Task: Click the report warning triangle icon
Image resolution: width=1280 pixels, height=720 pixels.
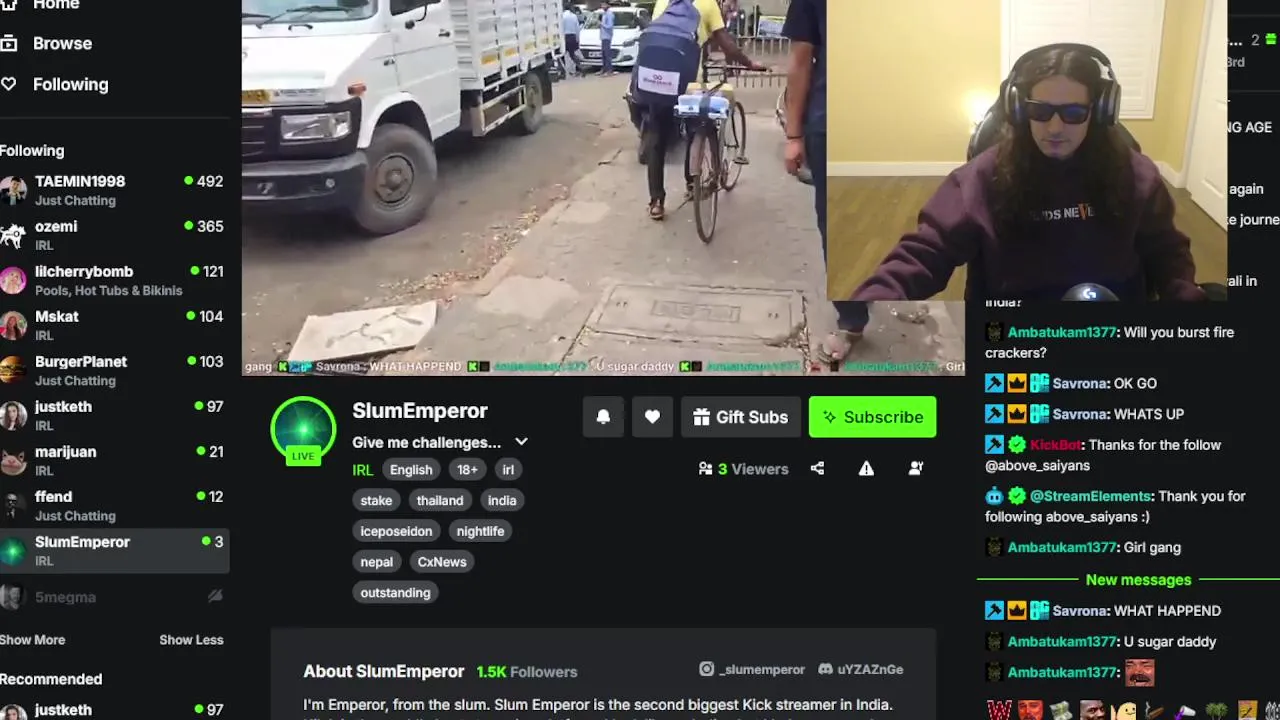Action: tap(866, 468)
